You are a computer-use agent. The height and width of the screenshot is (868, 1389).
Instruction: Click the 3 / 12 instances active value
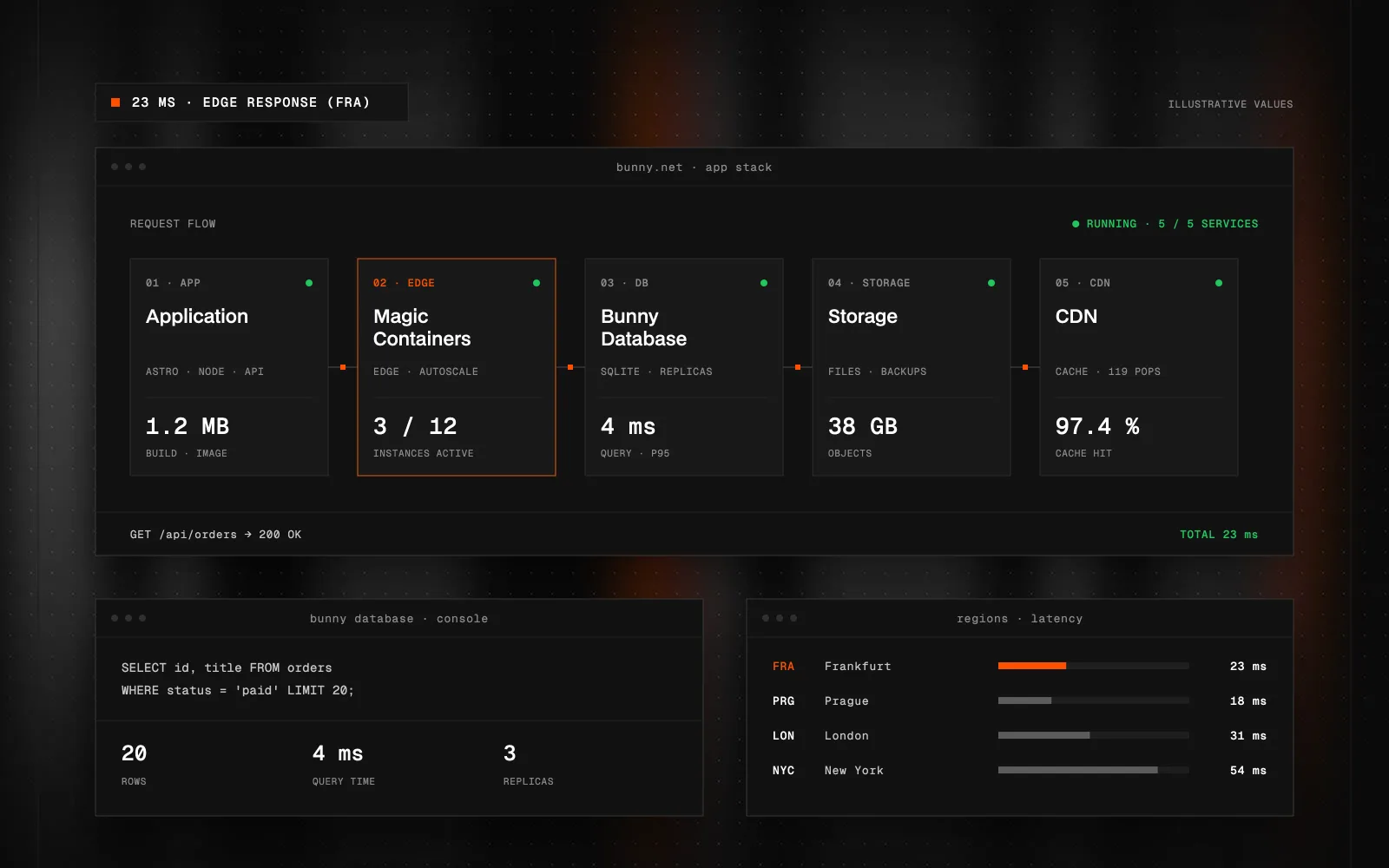[x=415, y=426]
